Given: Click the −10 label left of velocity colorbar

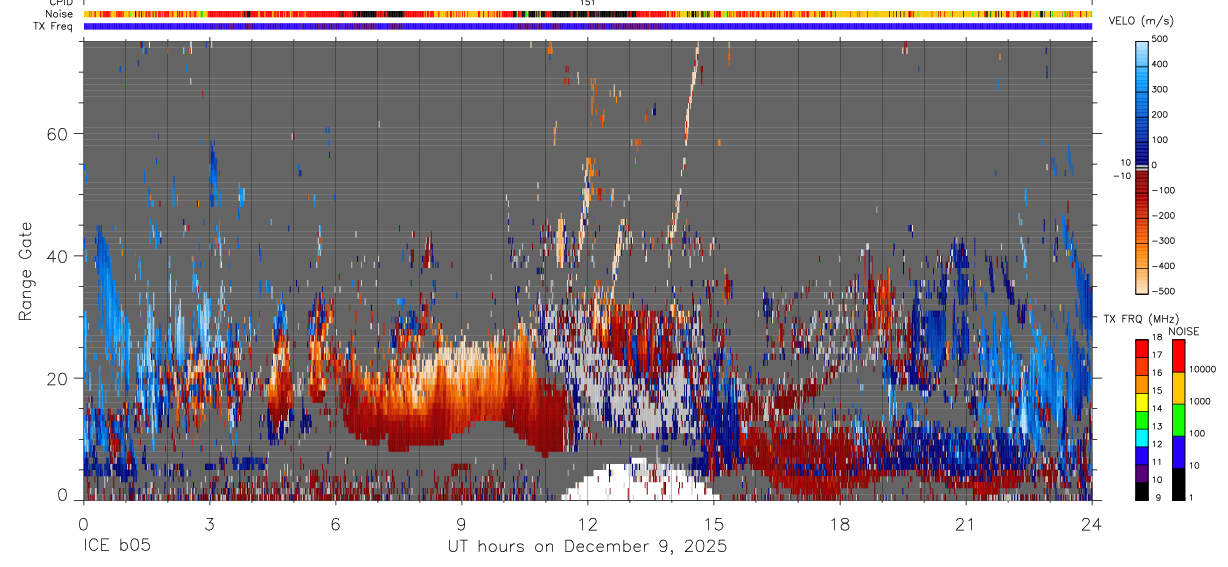Looking at the screenshot, I should click(1121, 175).
